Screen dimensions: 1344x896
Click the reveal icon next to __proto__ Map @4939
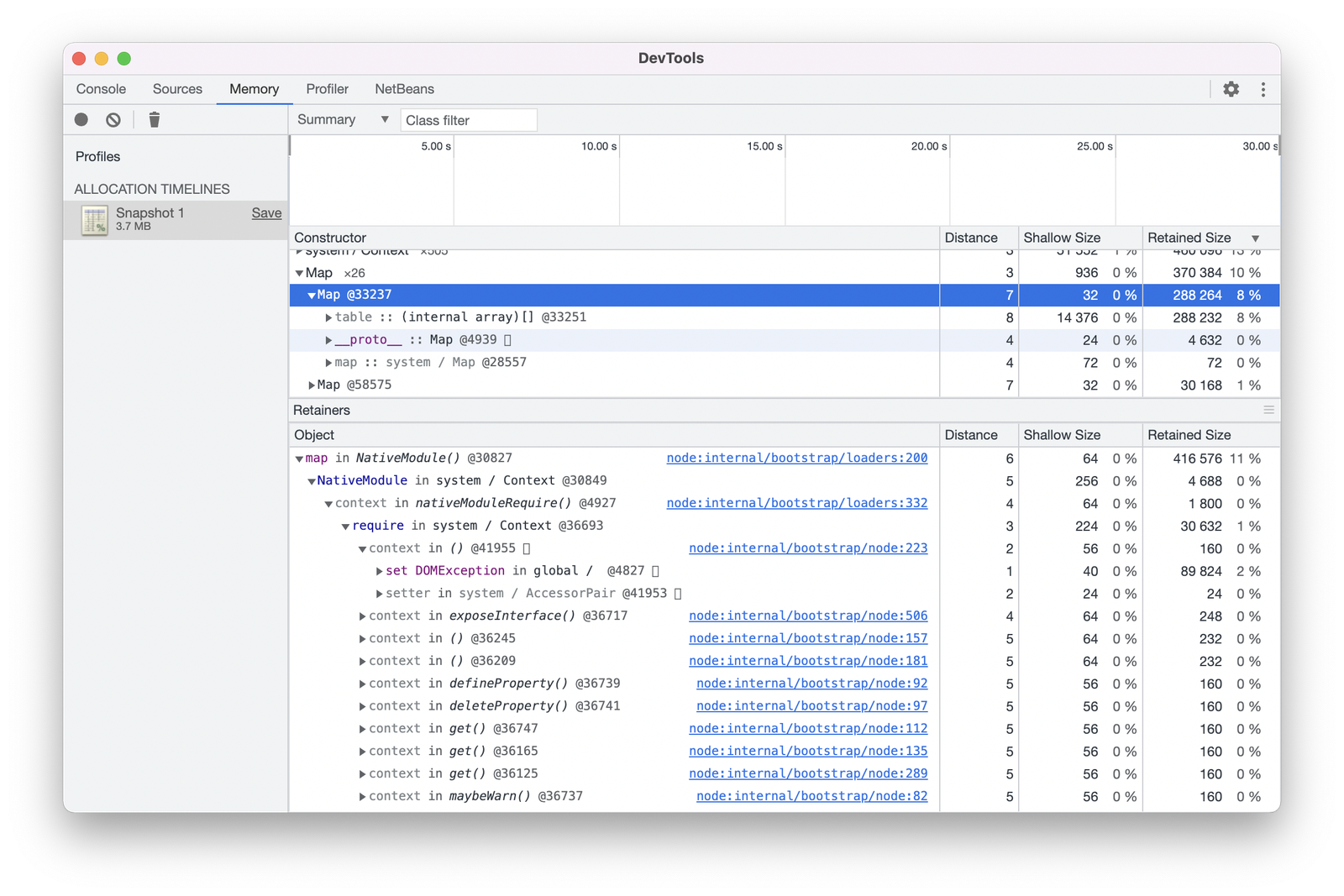click(507, 340)
